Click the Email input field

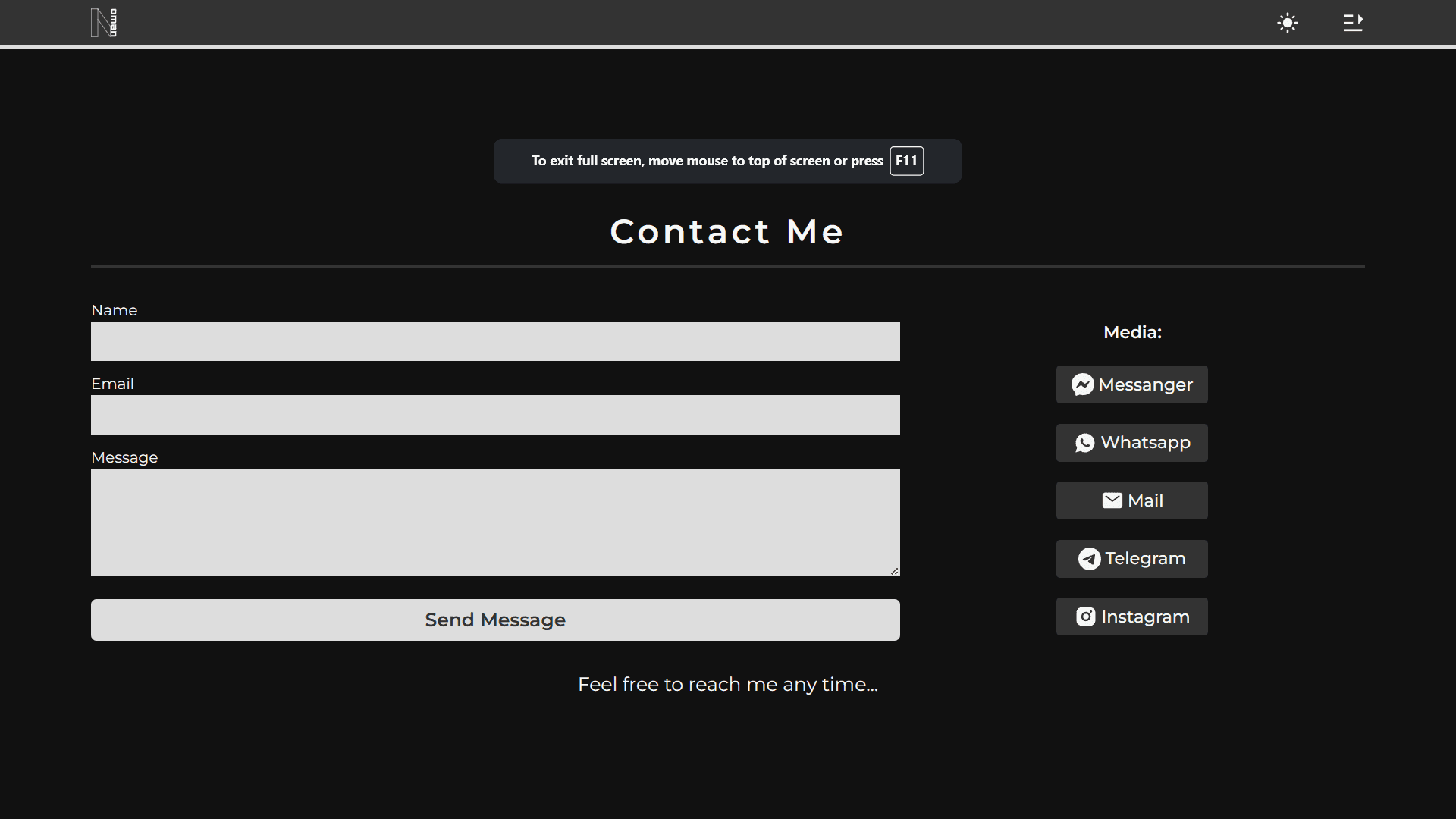pos(495,414)
